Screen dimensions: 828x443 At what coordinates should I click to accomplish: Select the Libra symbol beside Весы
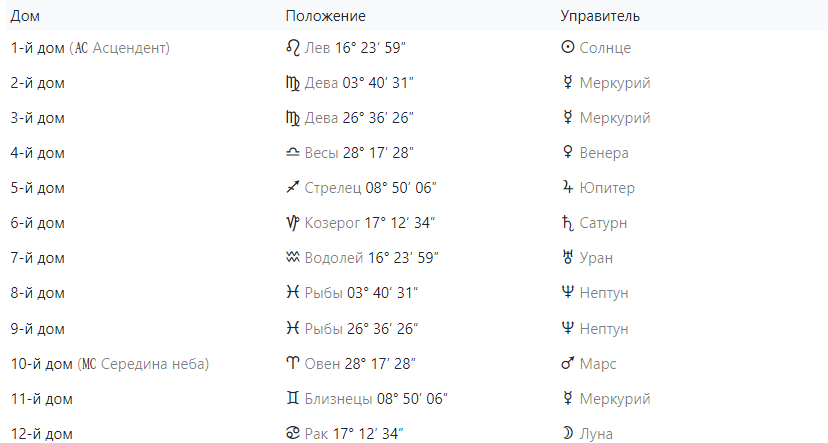pos(293,153)
